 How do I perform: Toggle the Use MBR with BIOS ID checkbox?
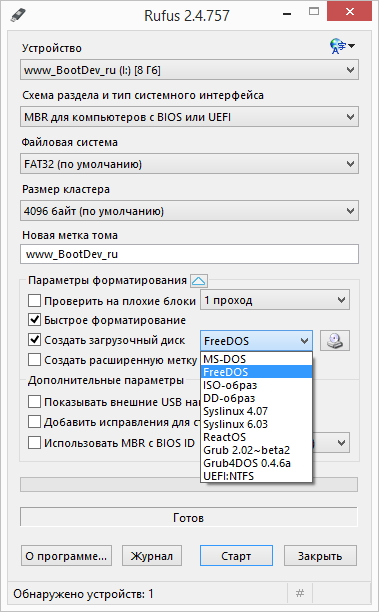(34, 443)
